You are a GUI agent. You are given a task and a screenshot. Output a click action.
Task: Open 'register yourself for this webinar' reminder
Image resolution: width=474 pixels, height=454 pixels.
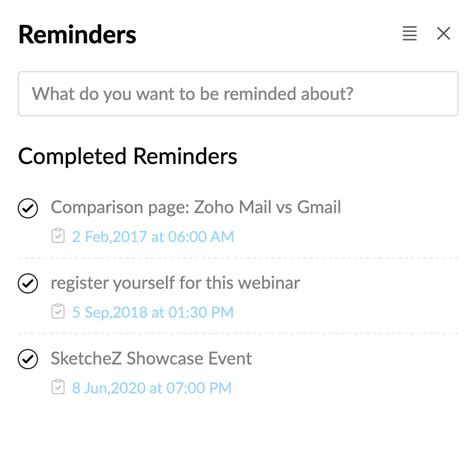click(x=175, y=283)
